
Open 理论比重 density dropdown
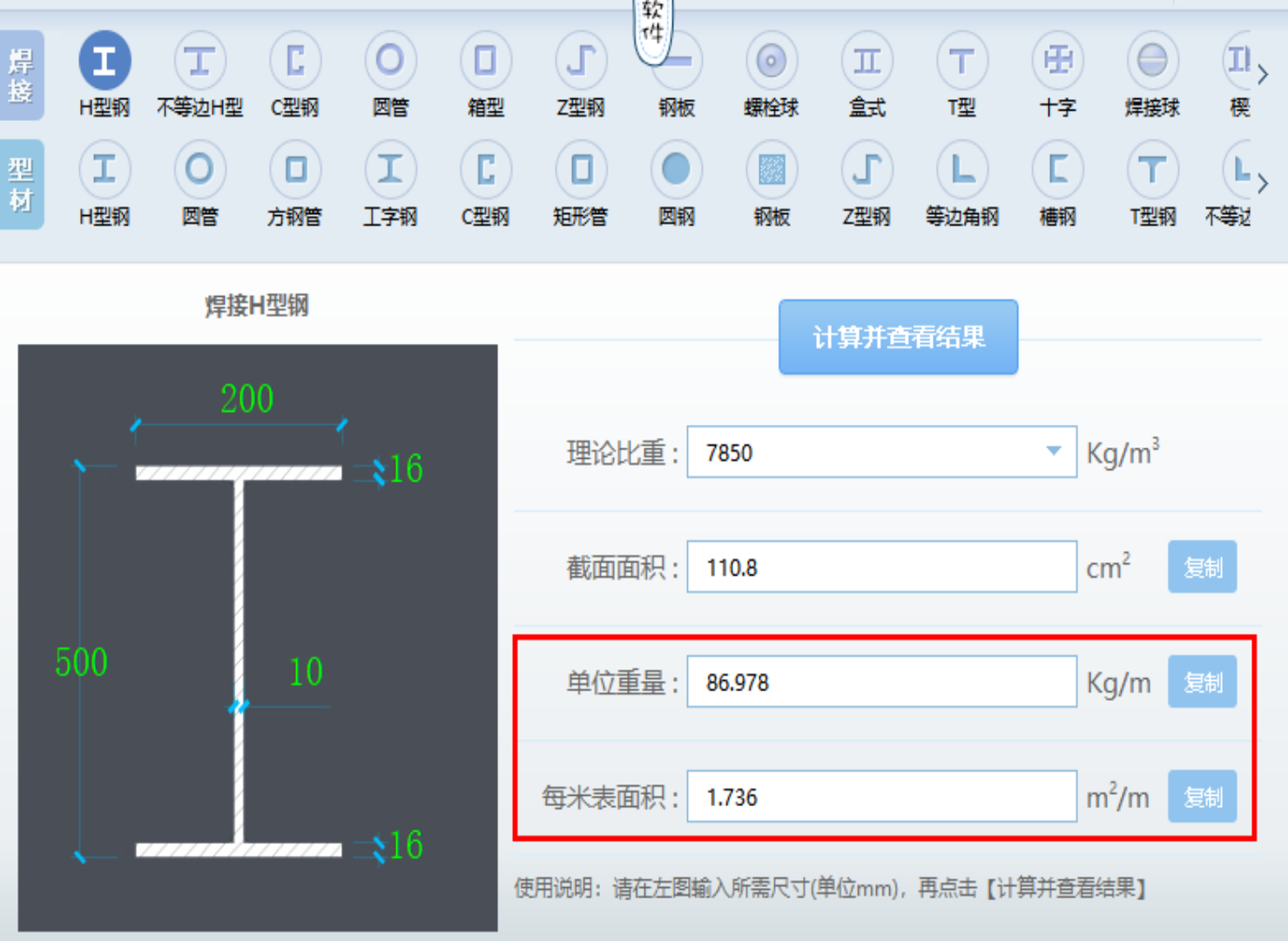pos(1054,452)
